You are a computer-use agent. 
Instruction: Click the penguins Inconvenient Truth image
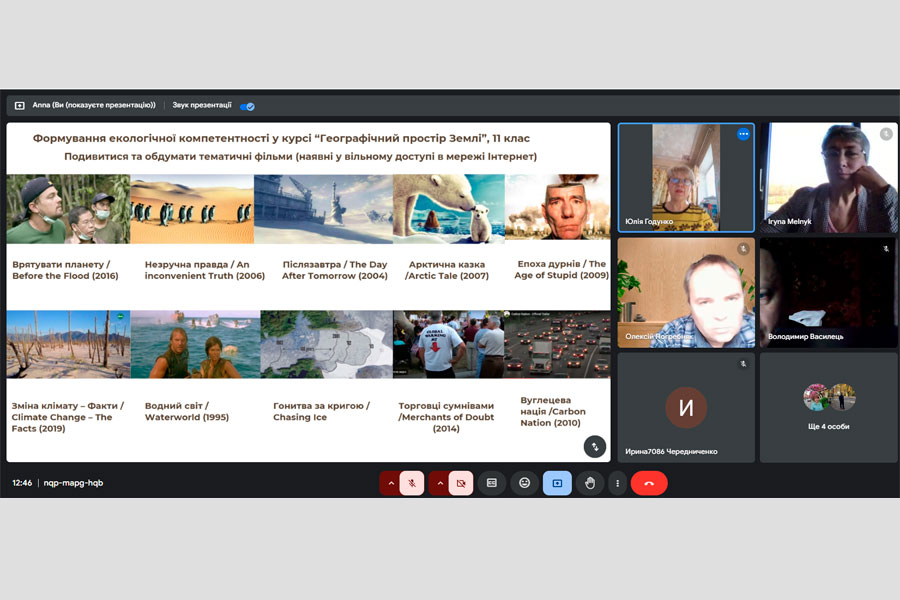[x=192, y=209]
